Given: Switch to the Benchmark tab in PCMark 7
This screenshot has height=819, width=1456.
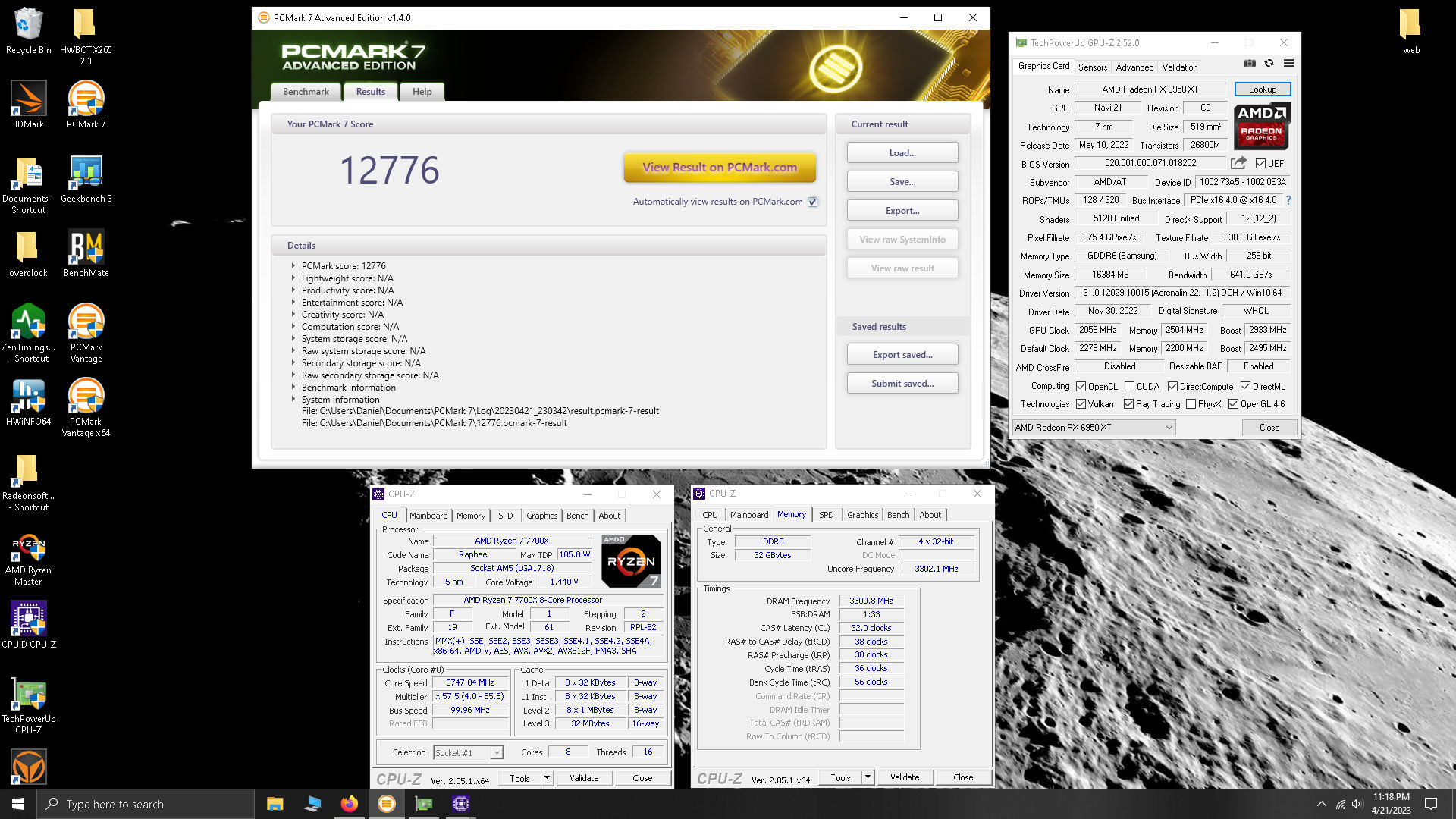Looking at the screenshot, I should tap(306, 92).
